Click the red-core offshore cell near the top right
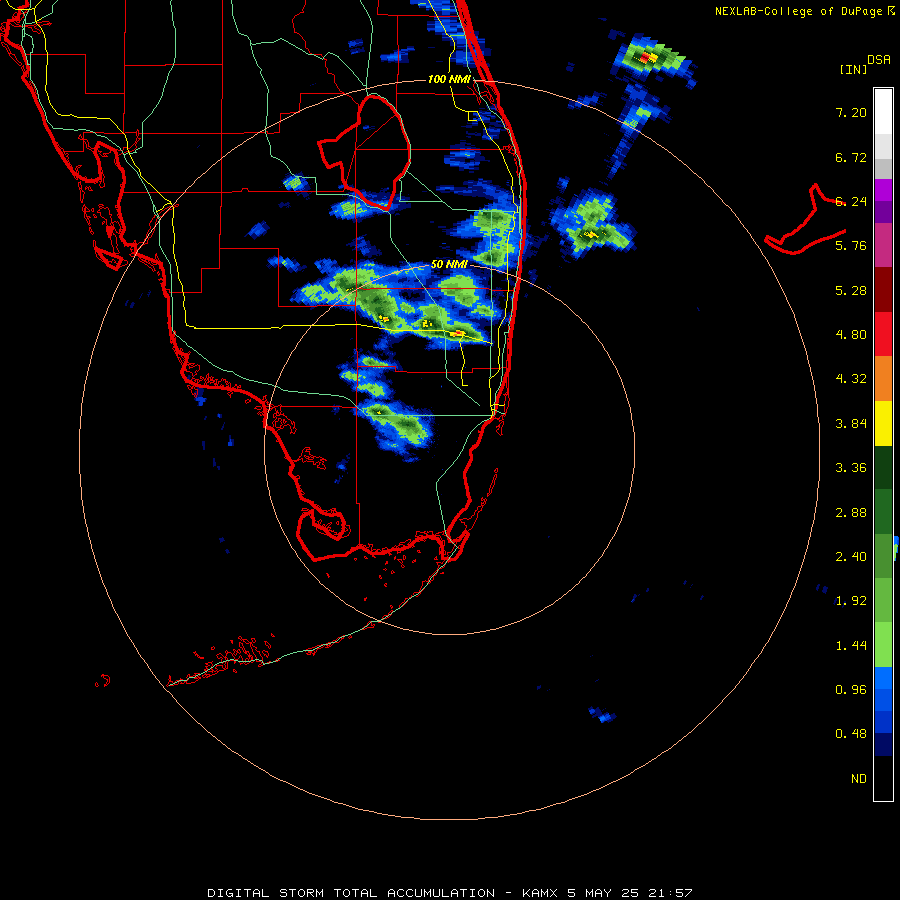This screenshot has width=900, height=900. point(649,57)
